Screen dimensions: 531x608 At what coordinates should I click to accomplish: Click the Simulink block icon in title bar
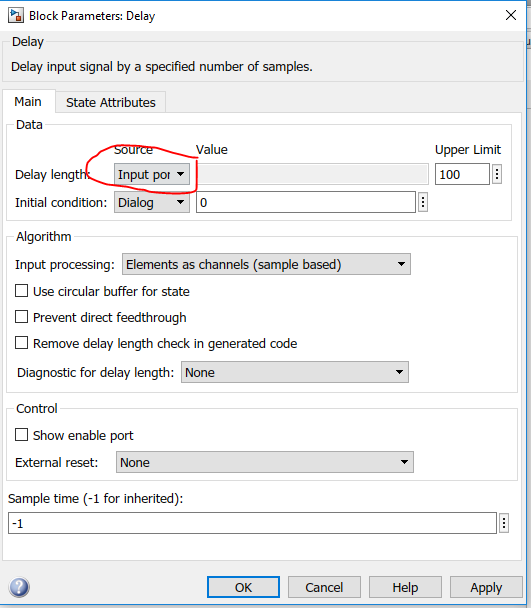click(x=16, y=16)
